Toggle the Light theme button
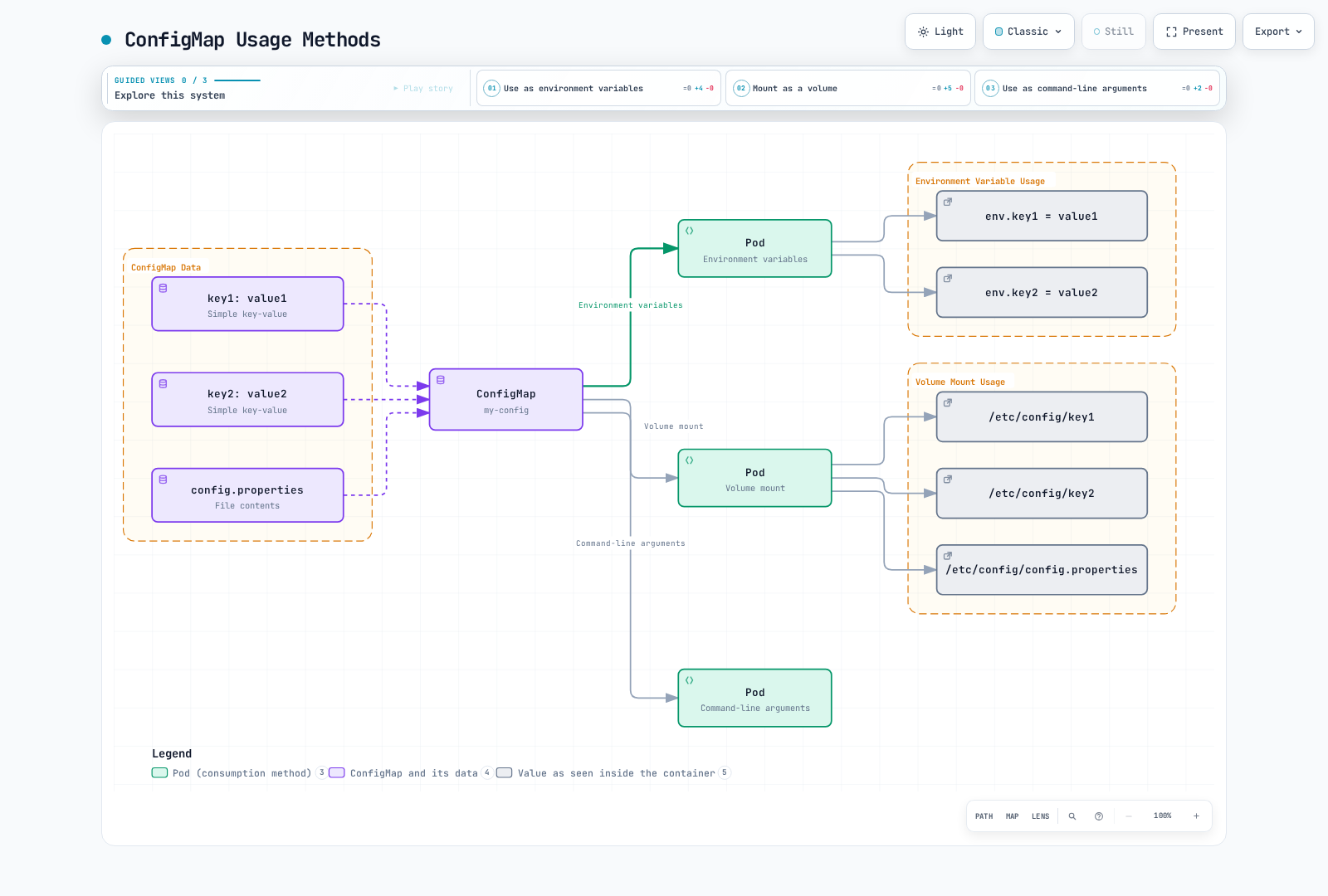Image resolution: width=1328 pixels, height=896 pixels. [x=940, y=32]
